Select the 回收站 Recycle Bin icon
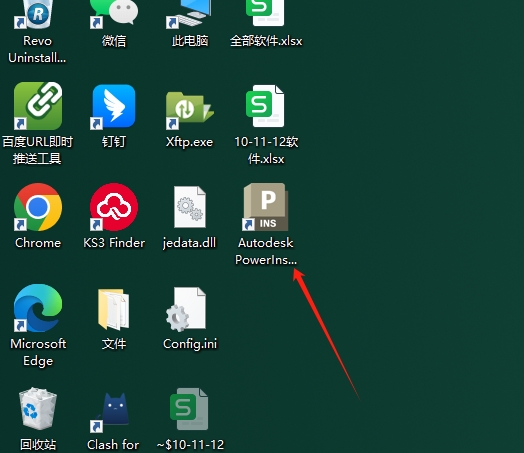Screen dimensions: 524x453 (38, 409)
